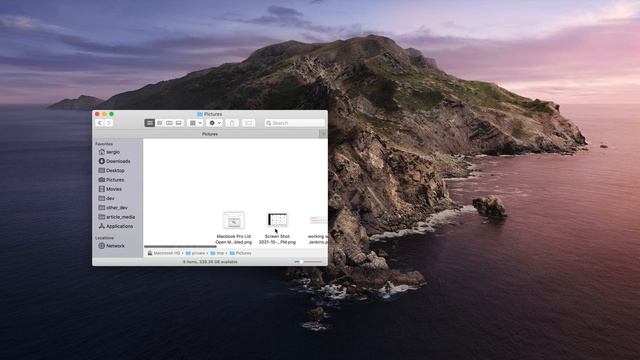Switch to icon view in Finder toolbar
This screenshot has height=360, width=640.
point(150,123)
